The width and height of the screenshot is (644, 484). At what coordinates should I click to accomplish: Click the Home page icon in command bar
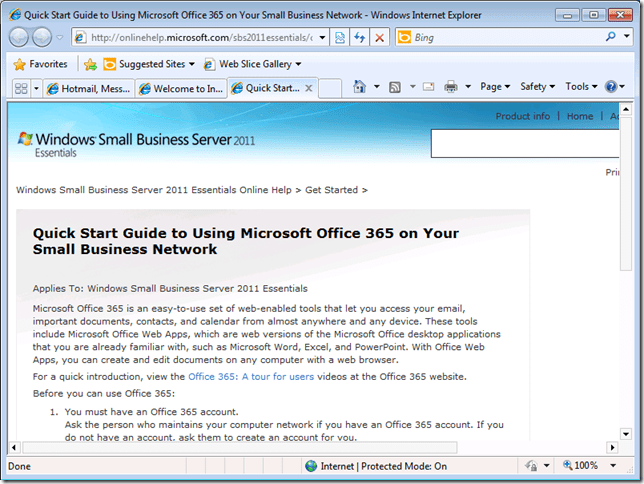pyautogui.click(x=361, y=87)
